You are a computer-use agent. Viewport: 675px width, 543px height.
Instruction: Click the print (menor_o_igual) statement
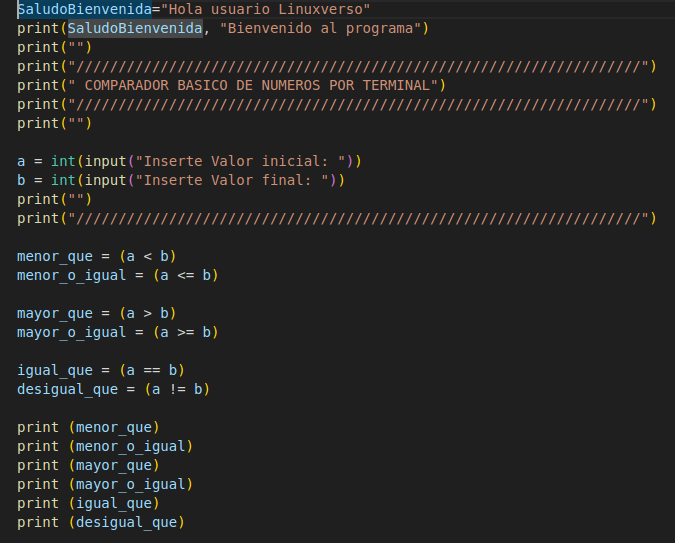pyautogui.click(x=105, y=446)
